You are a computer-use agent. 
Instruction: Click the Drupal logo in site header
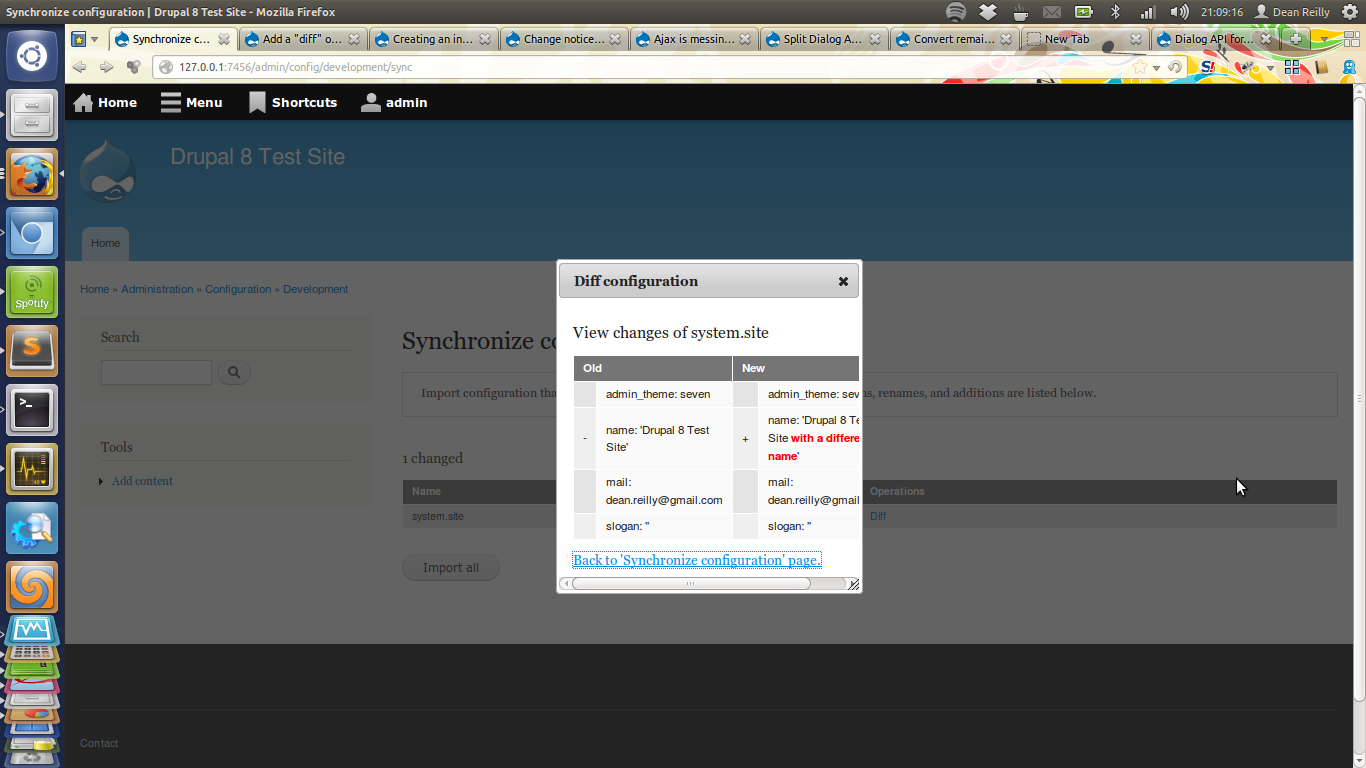[107, 172]
